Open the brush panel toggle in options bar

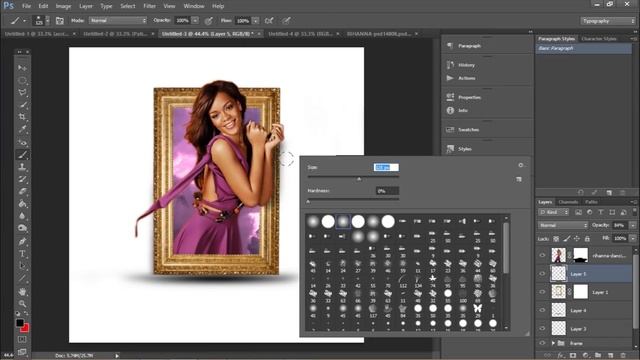pos(60,20)
